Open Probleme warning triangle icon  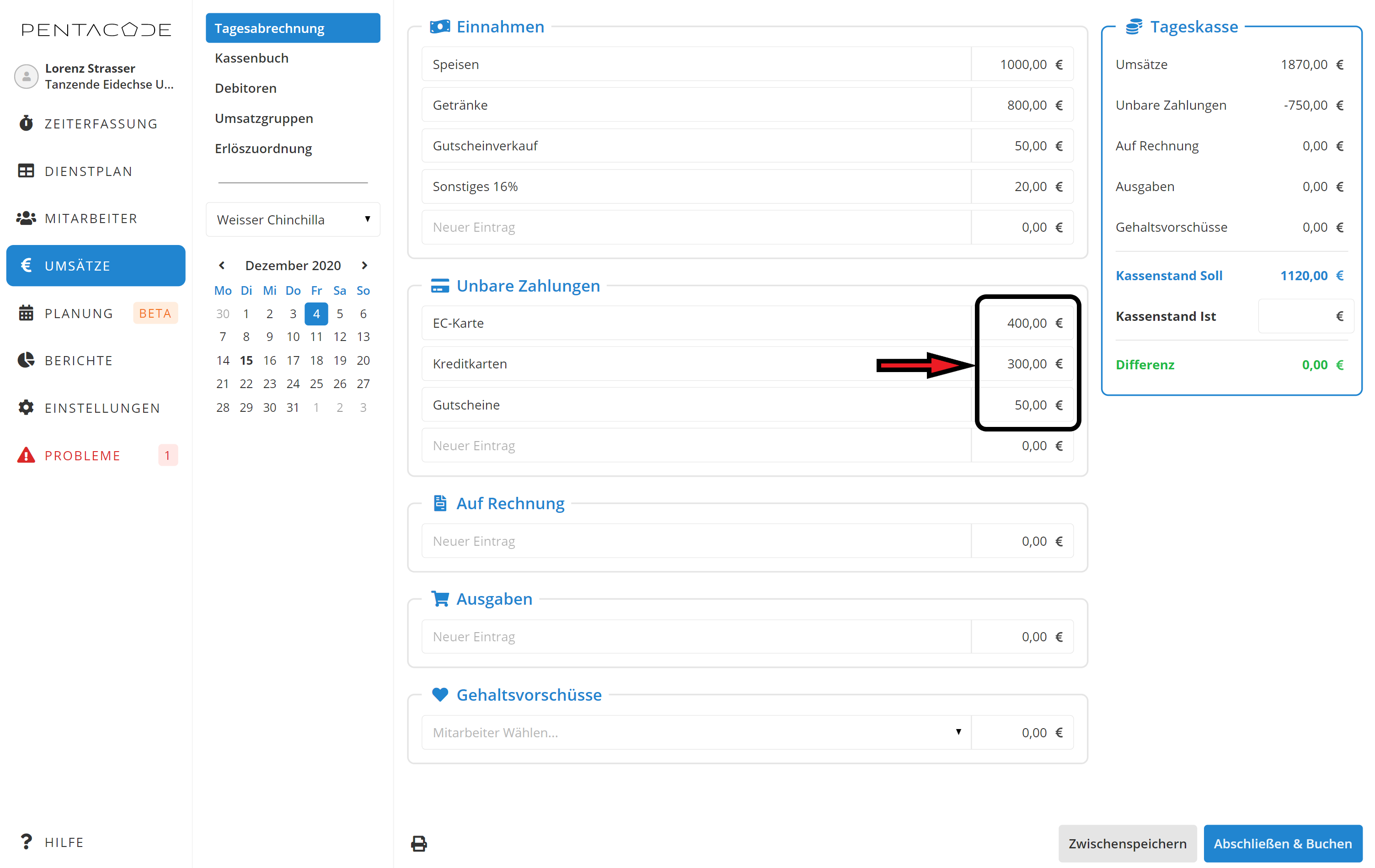click(26, 455)
